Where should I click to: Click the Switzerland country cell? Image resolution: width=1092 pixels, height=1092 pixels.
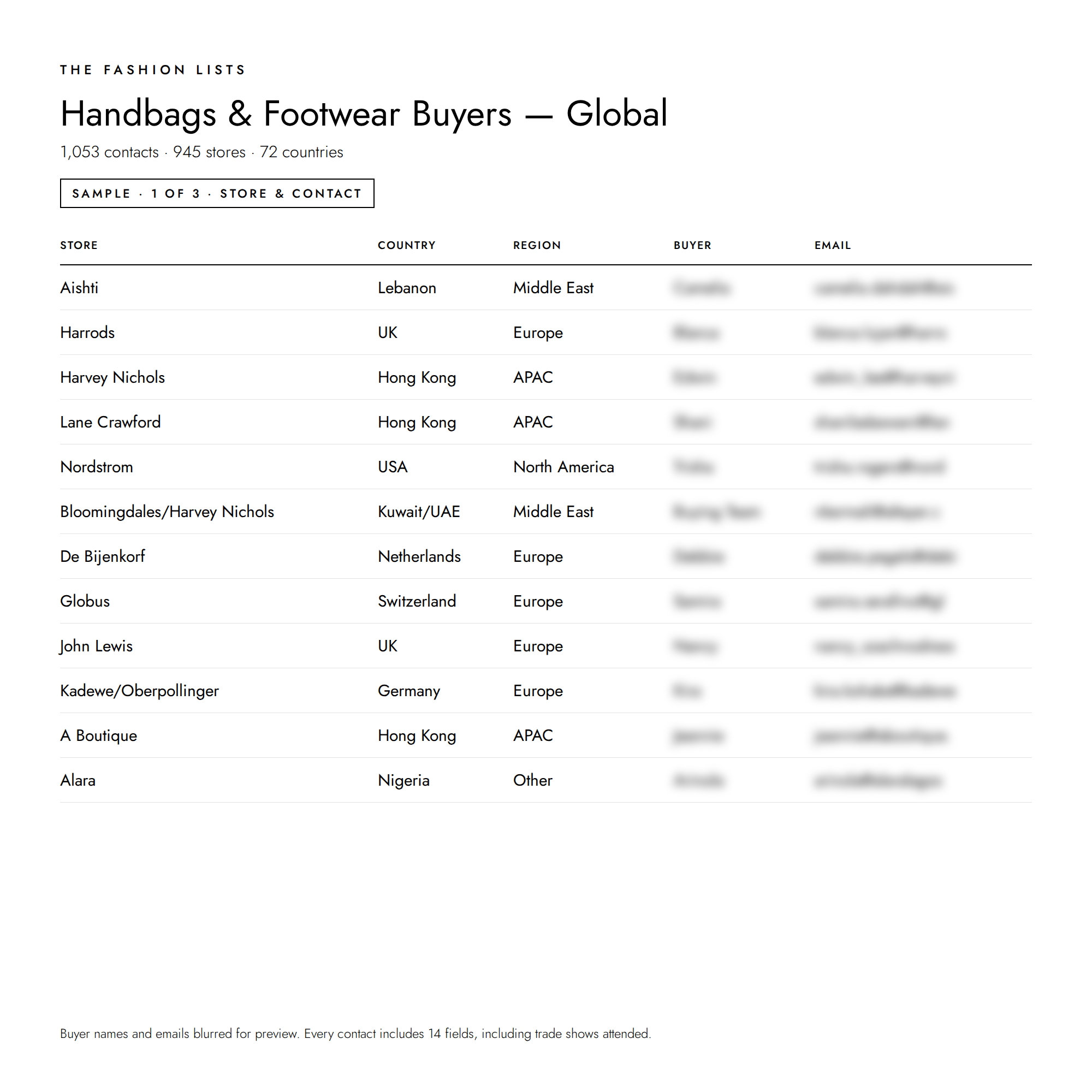[417, 601]
